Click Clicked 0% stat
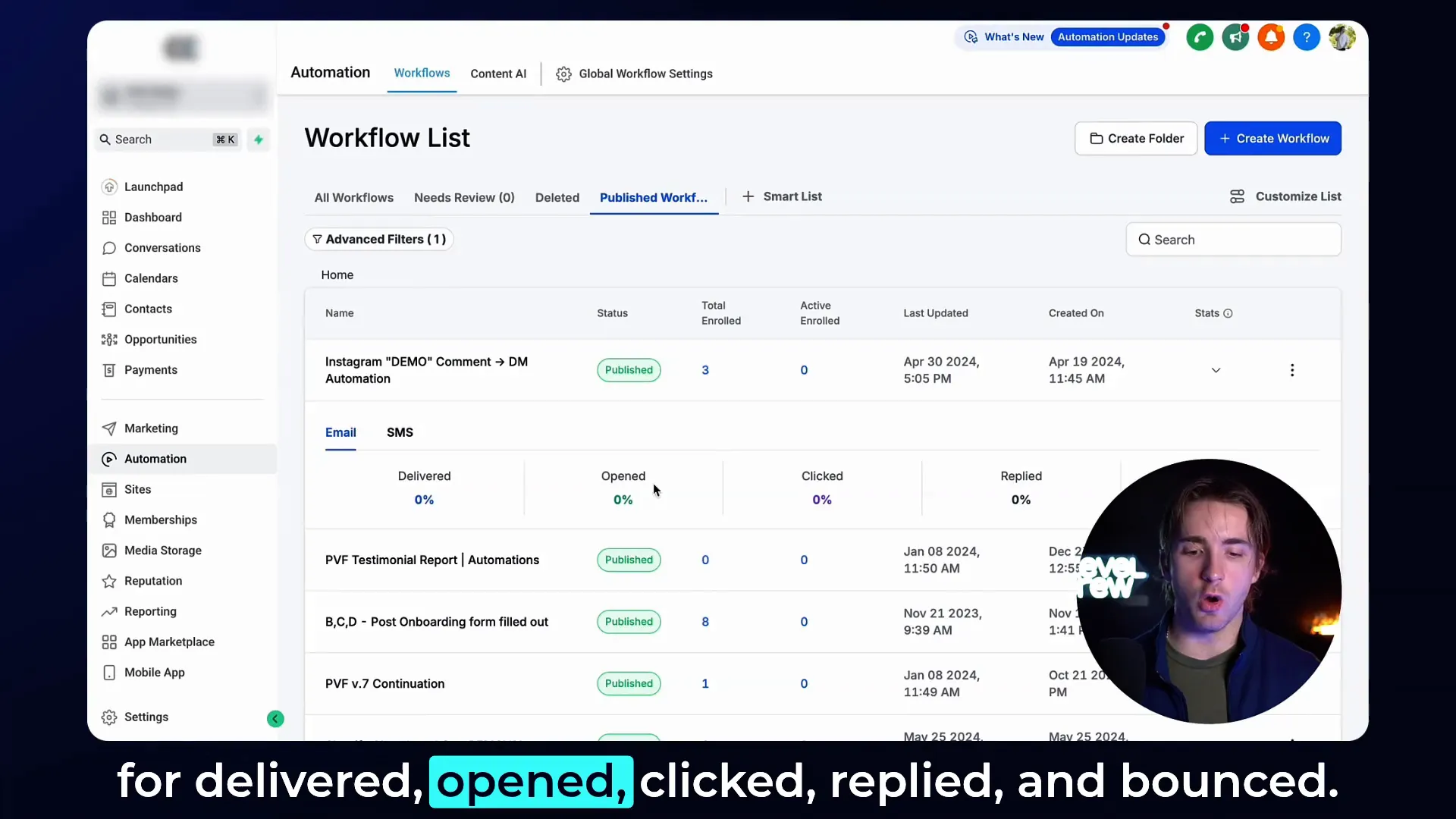Screen dimensions: 1456x819 click(822, 500)
